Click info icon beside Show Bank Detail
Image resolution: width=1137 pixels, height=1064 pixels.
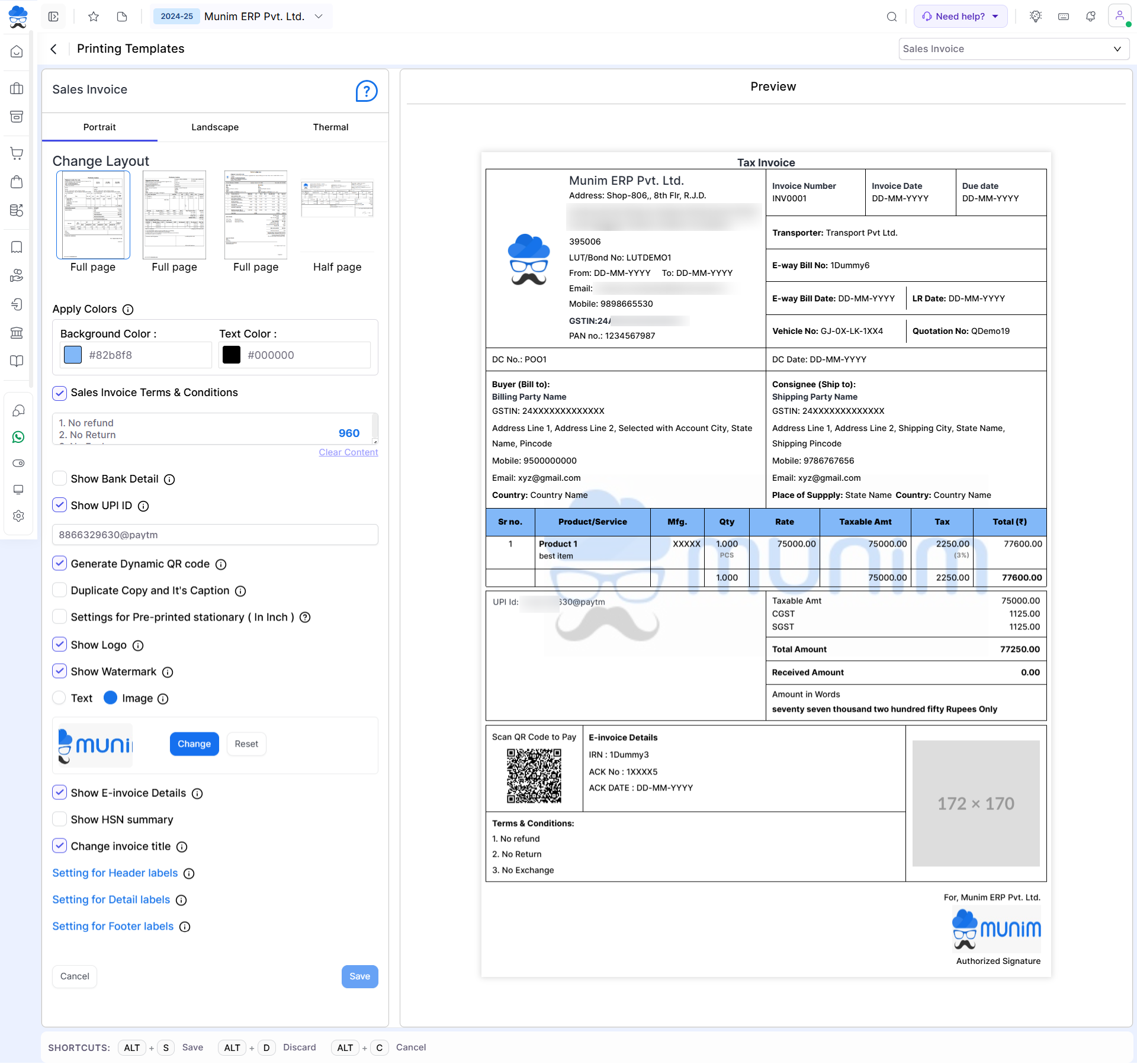169,480
